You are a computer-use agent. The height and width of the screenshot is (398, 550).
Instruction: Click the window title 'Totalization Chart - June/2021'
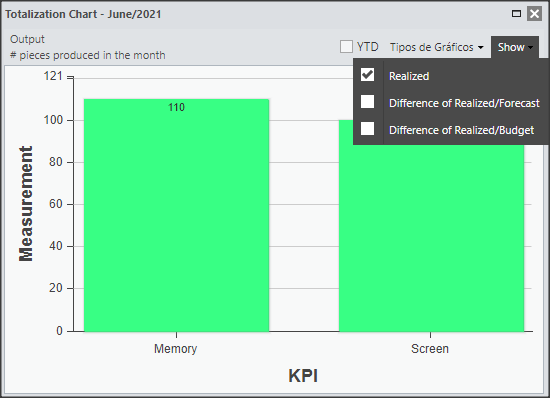(x=83, y=14)
